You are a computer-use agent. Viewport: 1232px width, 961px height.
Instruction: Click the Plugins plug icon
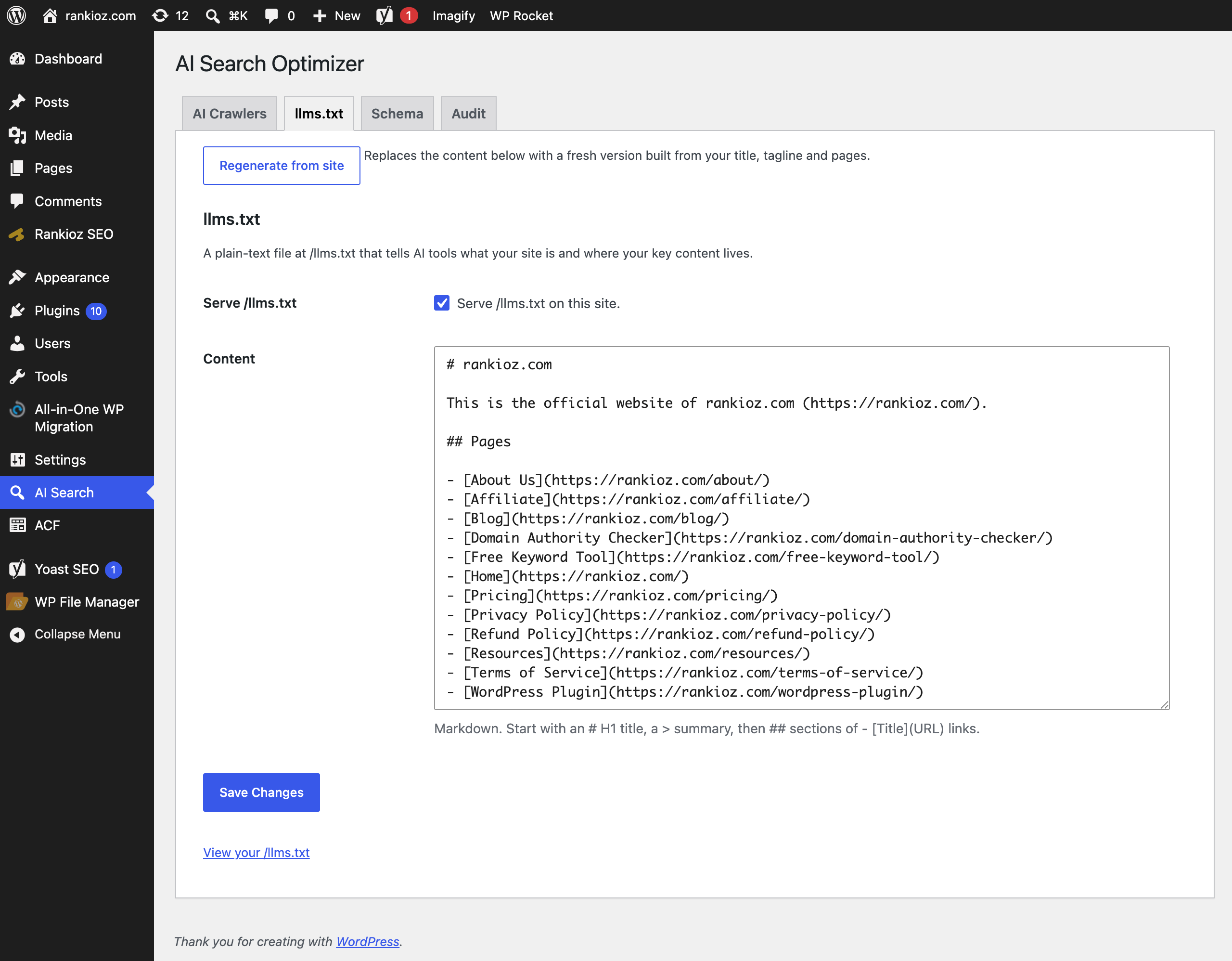pos(17,311)
